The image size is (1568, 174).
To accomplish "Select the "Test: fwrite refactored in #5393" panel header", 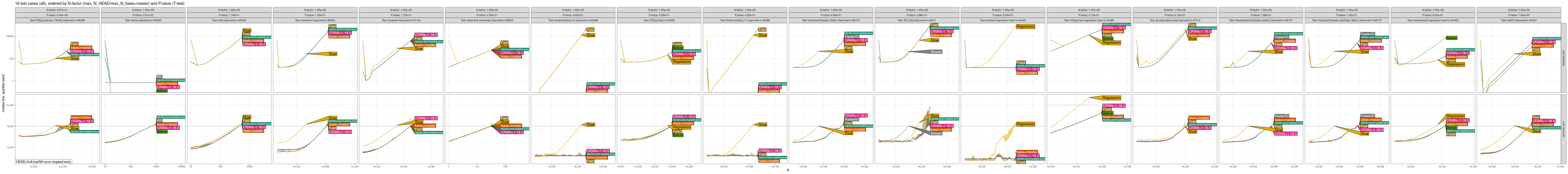I will (144, 20).
